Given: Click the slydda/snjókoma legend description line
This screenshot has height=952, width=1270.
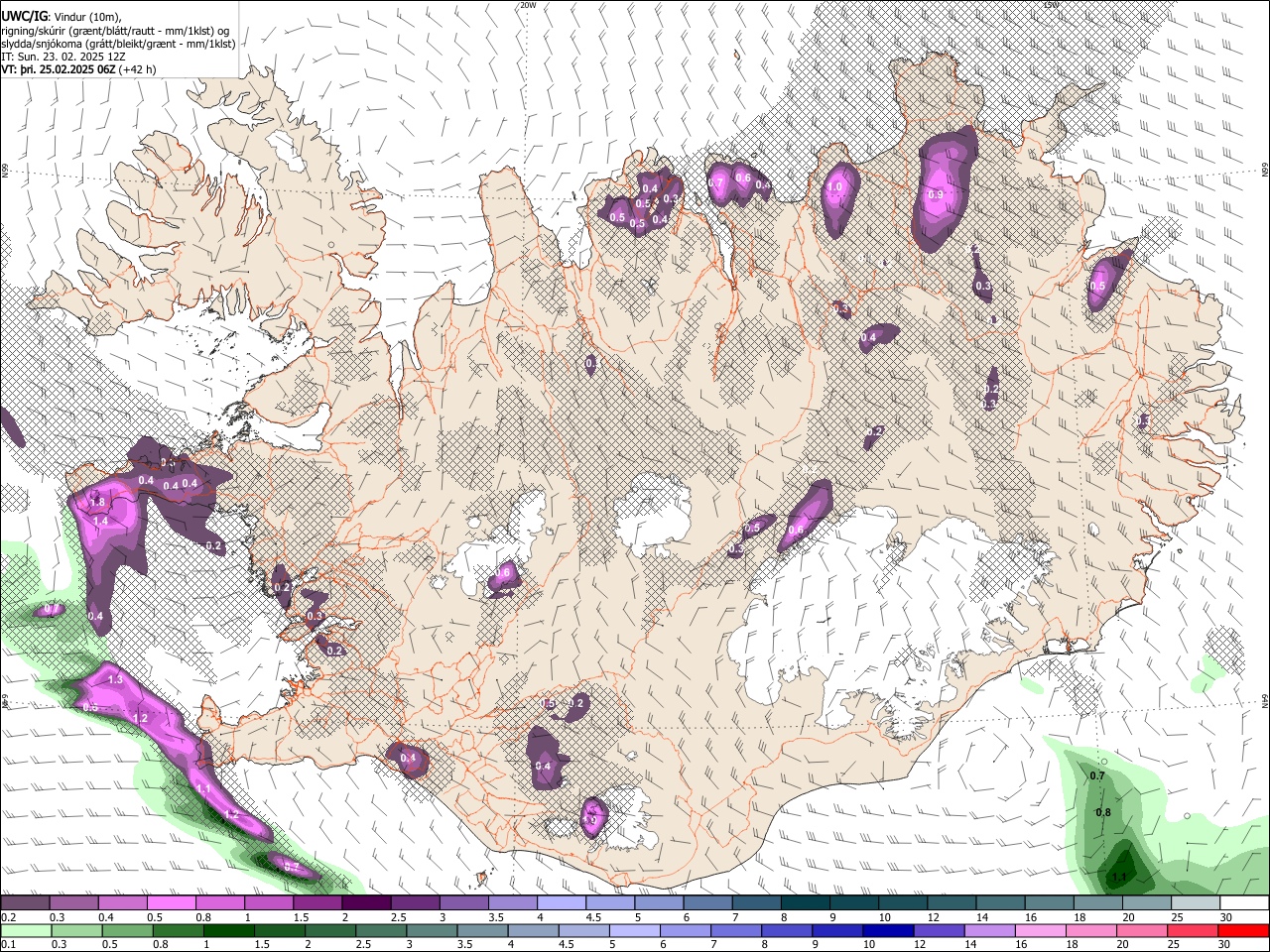Looking at the screenshot, I should [118, 45].
